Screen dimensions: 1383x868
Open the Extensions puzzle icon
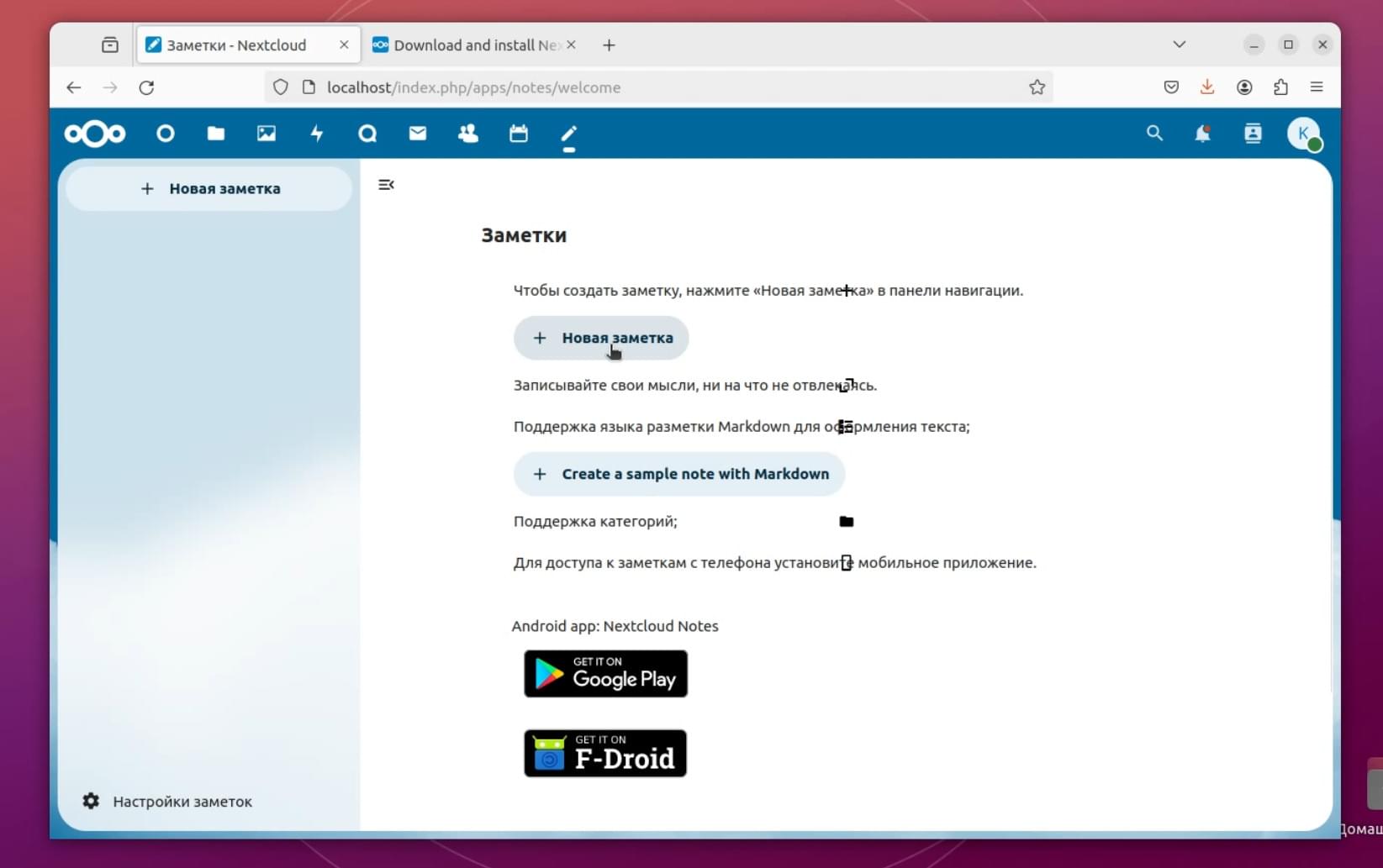coord(1280,87)
